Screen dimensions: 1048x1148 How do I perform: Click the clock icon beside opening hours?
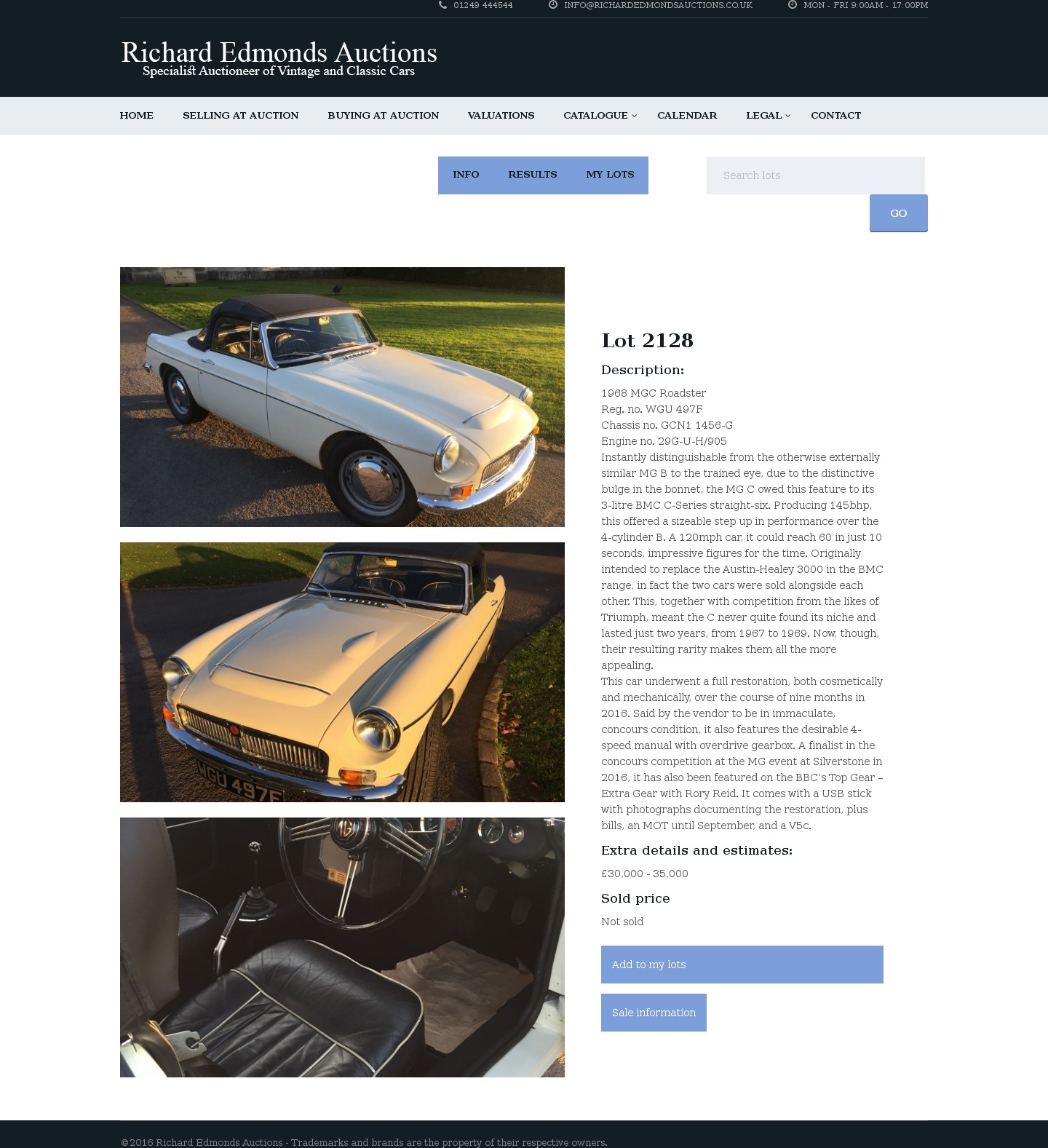tap(793, 5)
